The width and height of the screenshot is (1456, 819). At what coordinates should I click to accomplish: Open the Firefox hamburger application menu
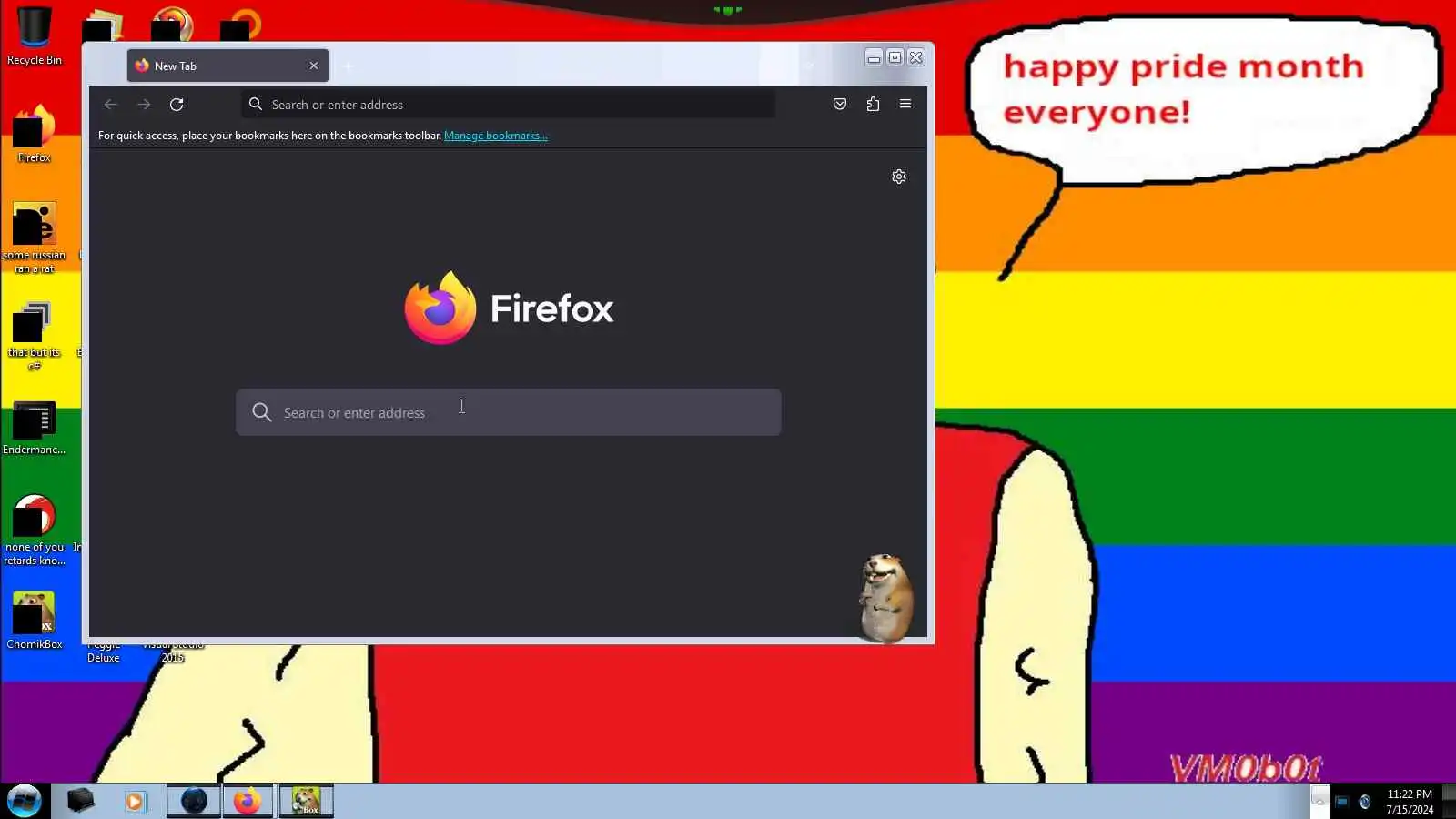[905, 104]
